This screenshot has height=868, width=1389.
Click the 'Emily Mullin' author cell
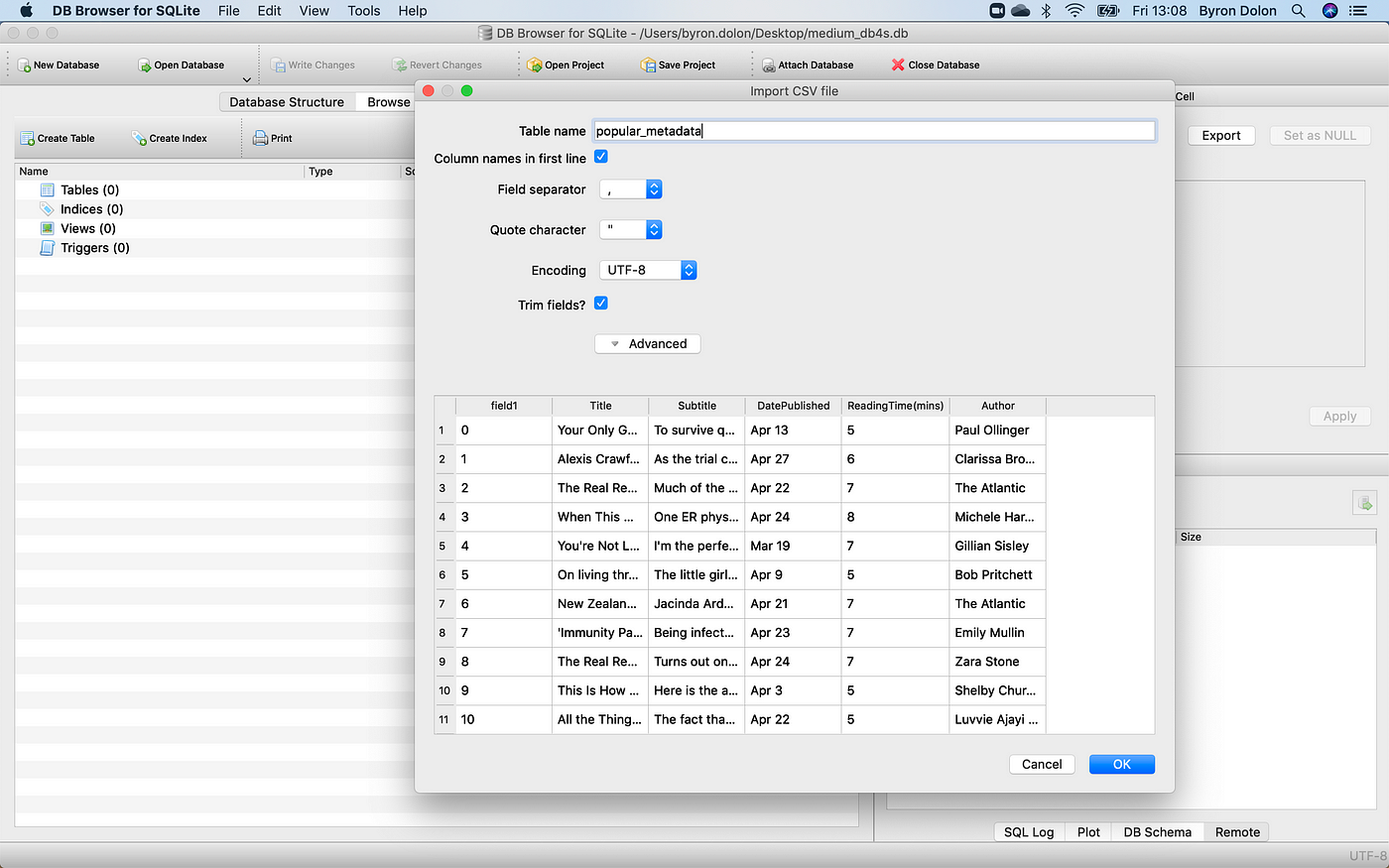pyautogui.click(x=997, y=633)
